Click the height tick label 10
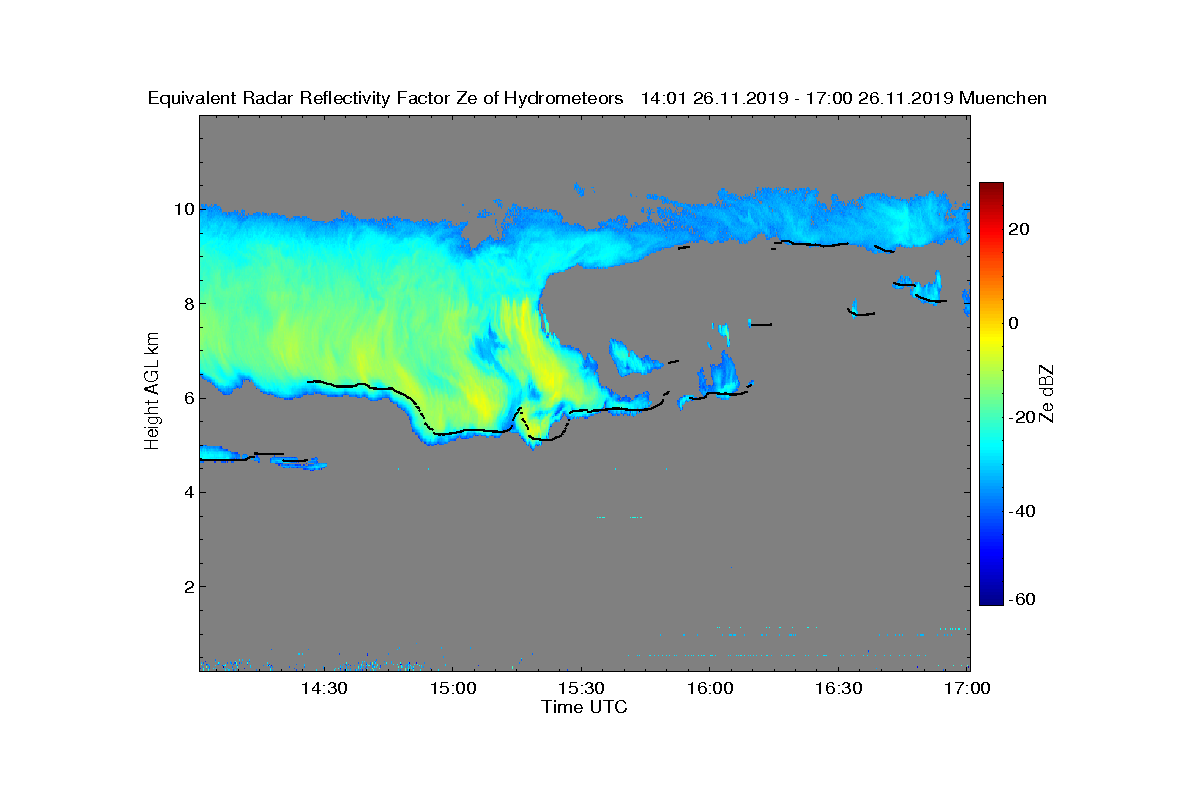This screenshot has height=800, width=1200. pyautogui.click(x=183, y=209)
